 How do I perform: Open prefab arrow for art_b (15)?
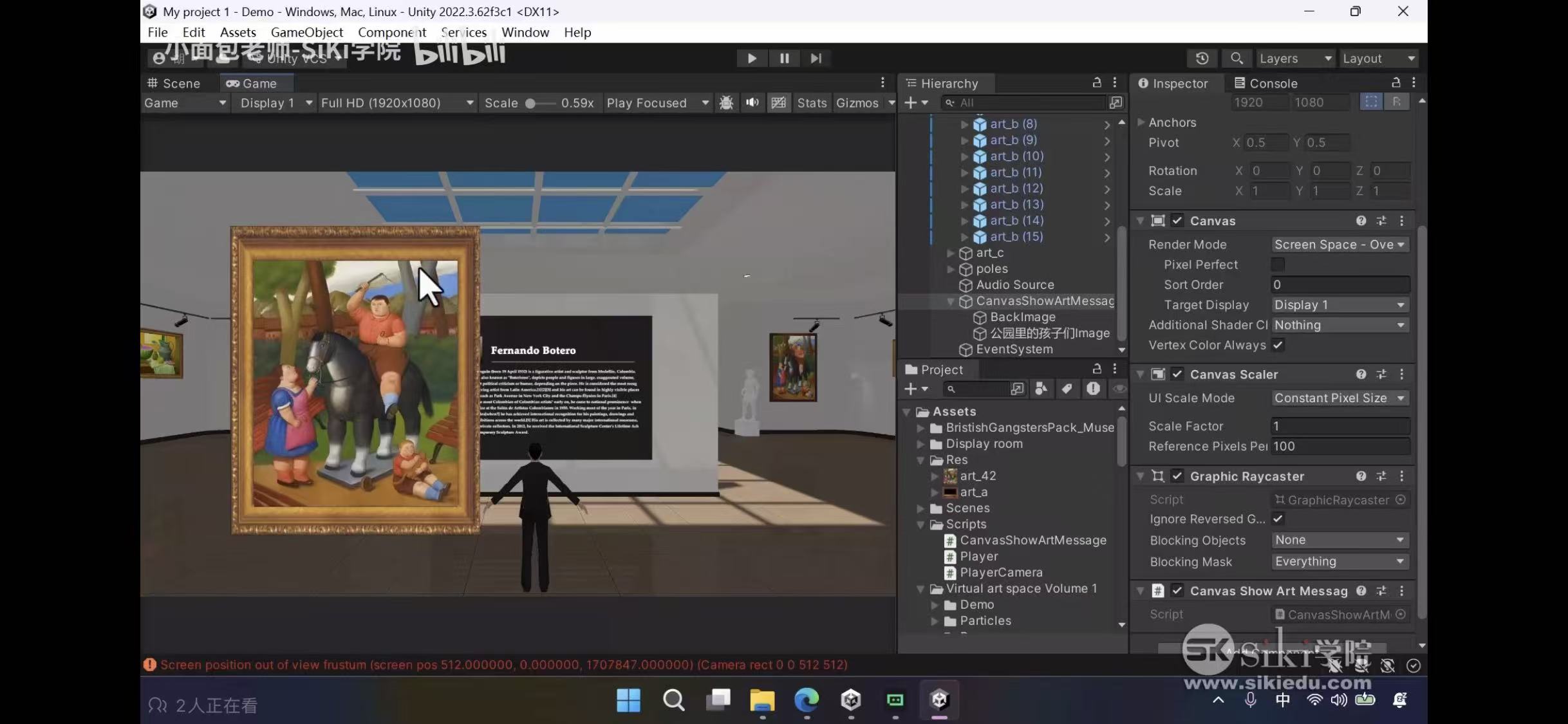[x=1107, y=237]
